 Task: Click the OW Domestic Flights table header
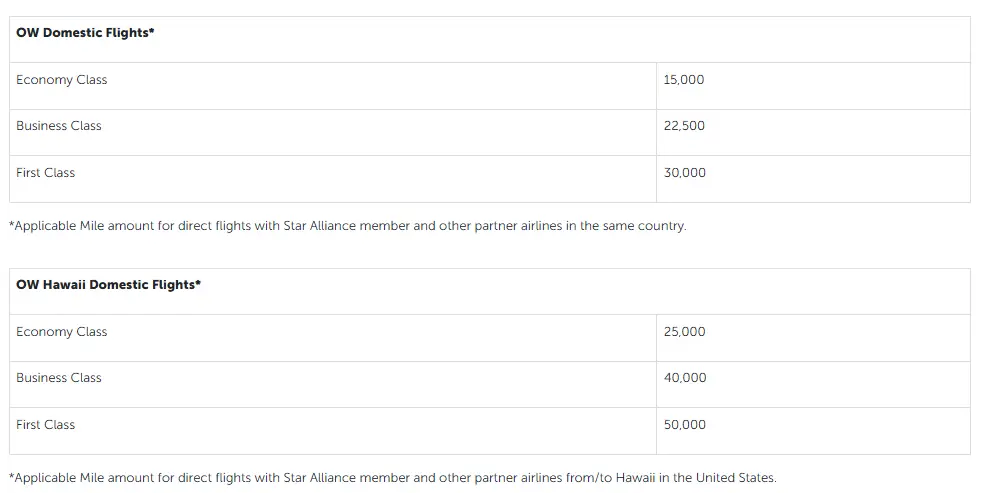(x=85, y=33)
